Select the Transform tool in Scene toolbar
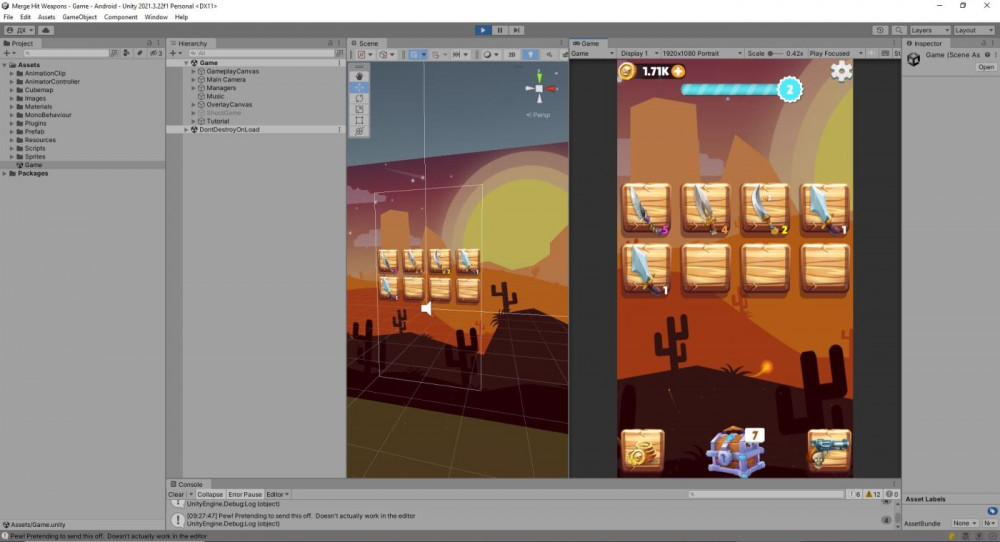 360,131
